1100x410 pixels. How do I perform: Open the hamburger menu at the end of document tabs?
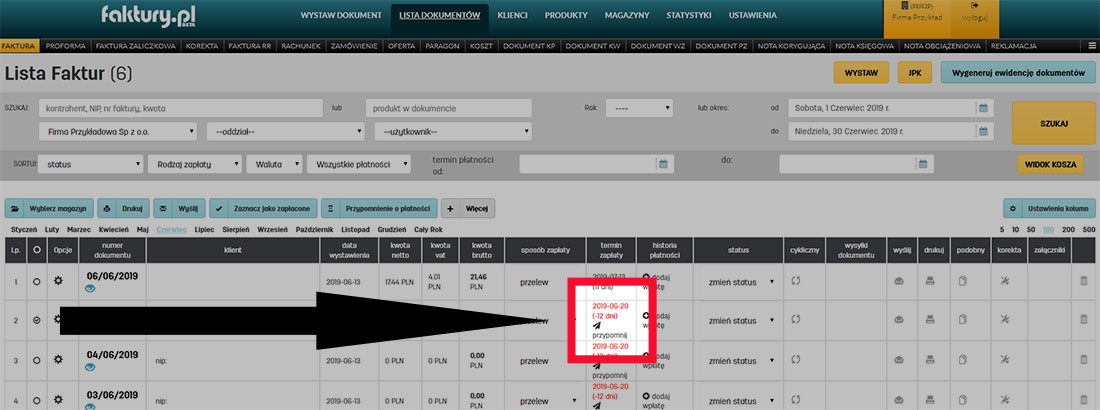pos(1091,46)
